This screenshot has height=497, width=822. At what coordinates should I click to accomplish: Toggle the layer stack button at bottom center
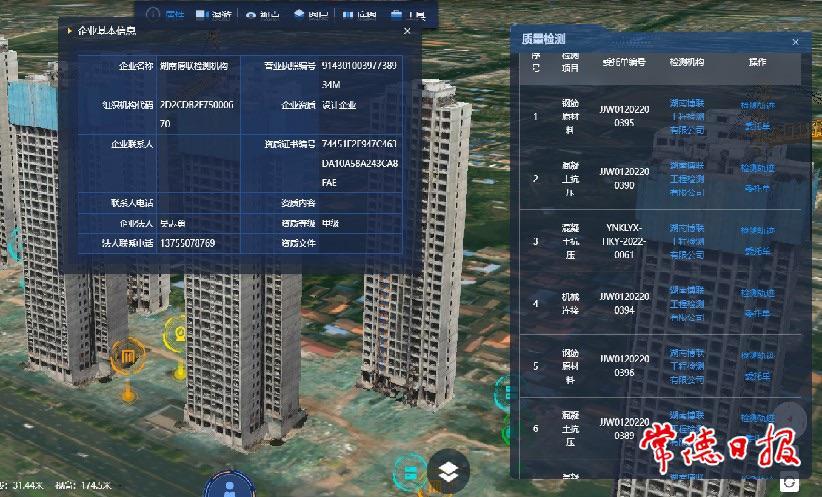pyautogui.click(x=449, y=469)
